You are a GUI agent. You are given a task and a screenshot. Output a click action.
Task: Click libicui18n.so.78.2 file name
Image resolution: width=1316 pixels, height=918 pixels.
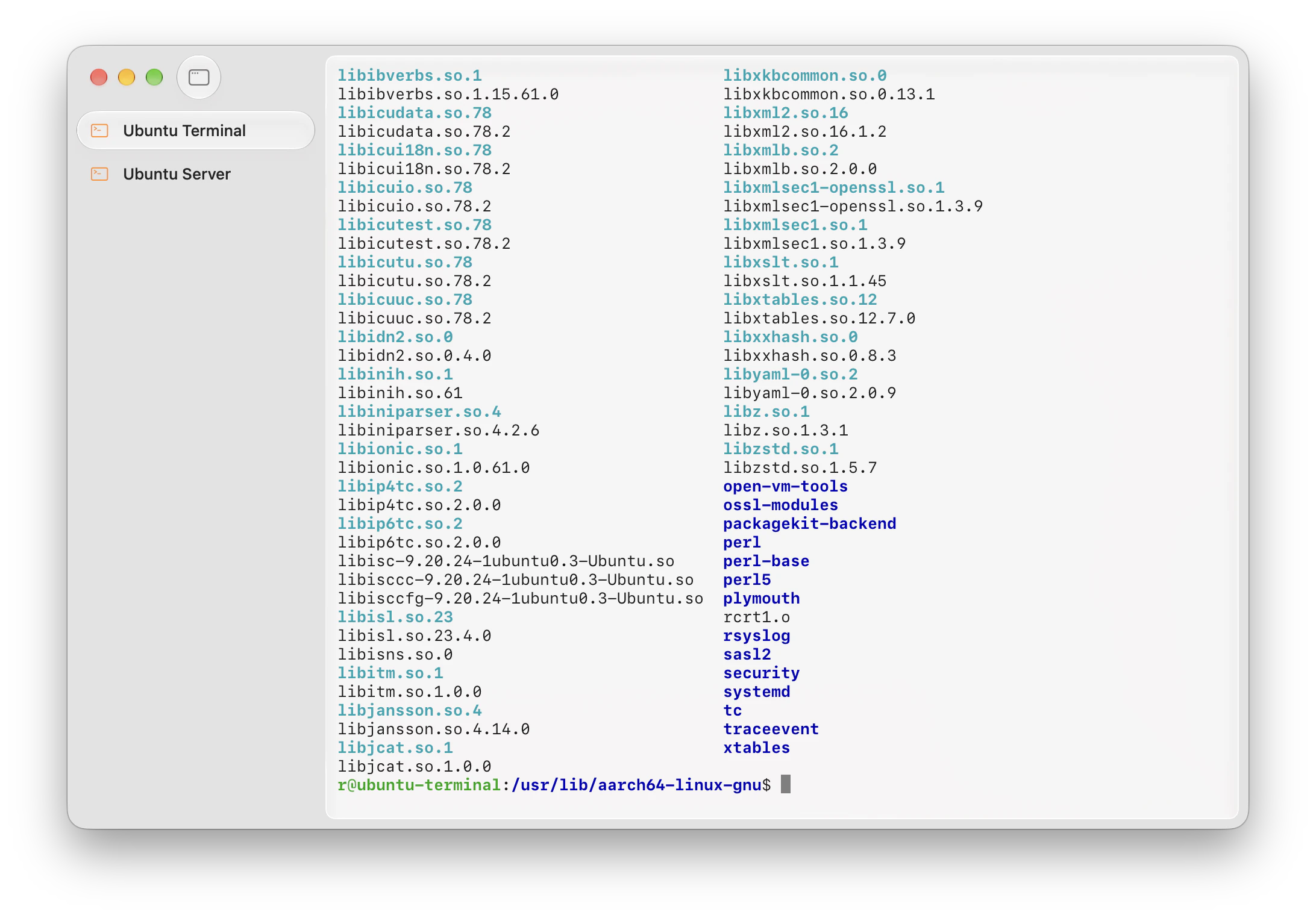(x=424, y=169)
